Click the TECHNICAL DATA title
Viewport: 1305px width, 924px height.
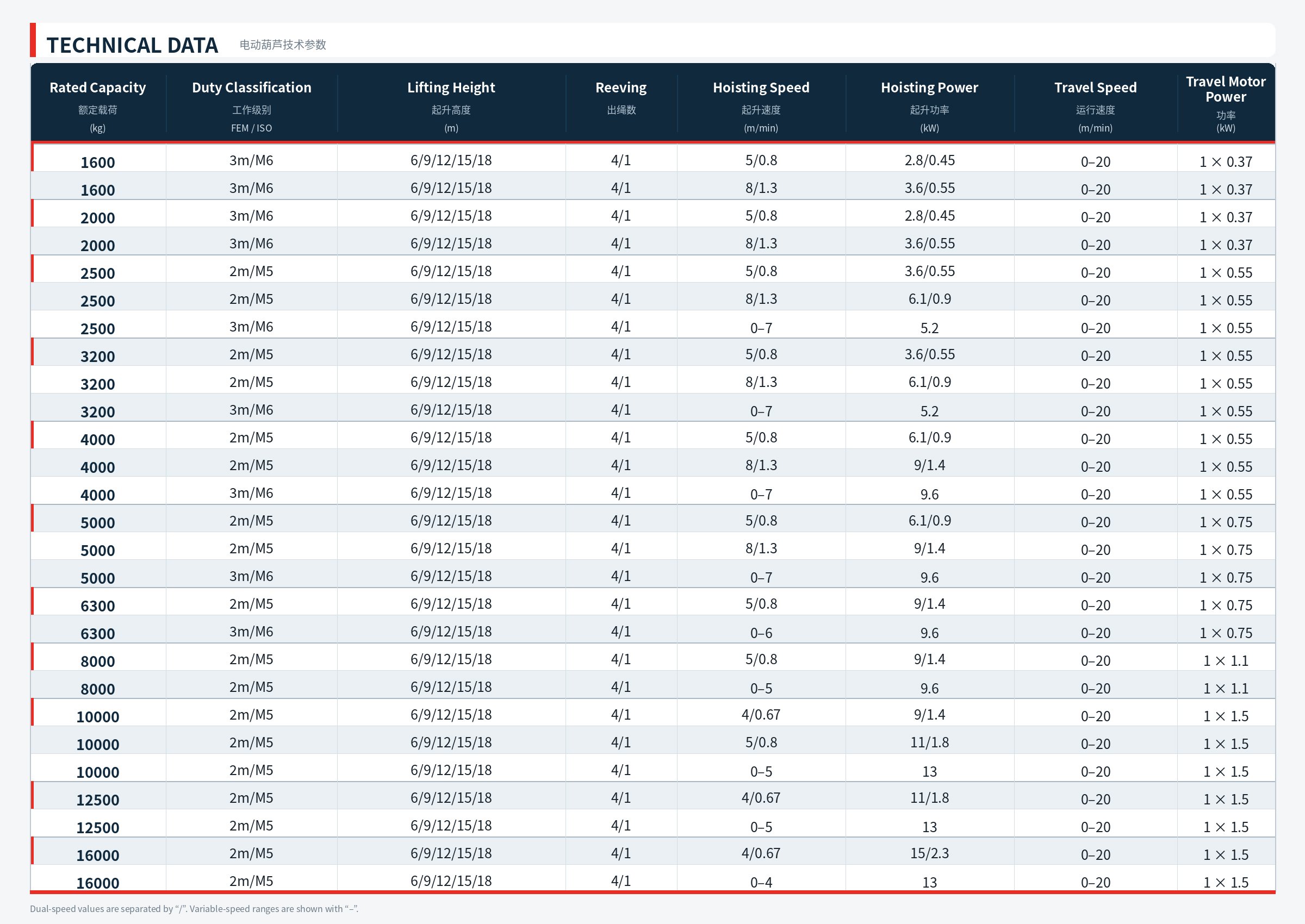[x=132, y=45]
